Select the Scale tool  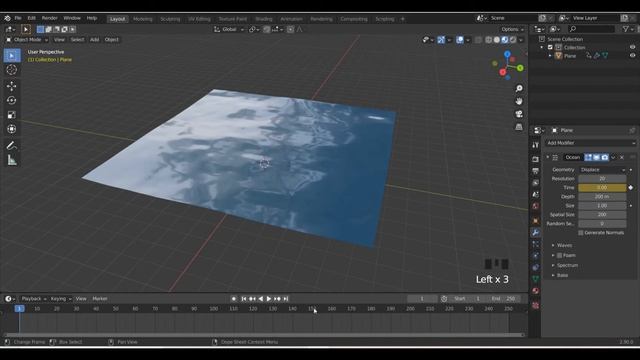tap(12, 115)
